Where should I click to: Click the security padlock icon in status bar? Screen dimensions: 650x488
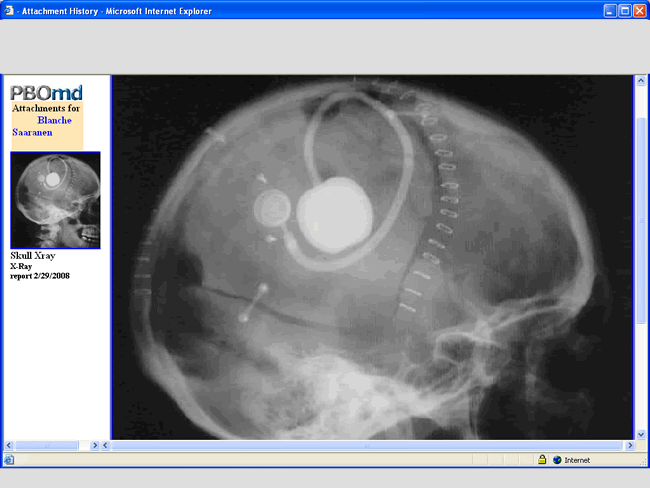coord(541,460)
